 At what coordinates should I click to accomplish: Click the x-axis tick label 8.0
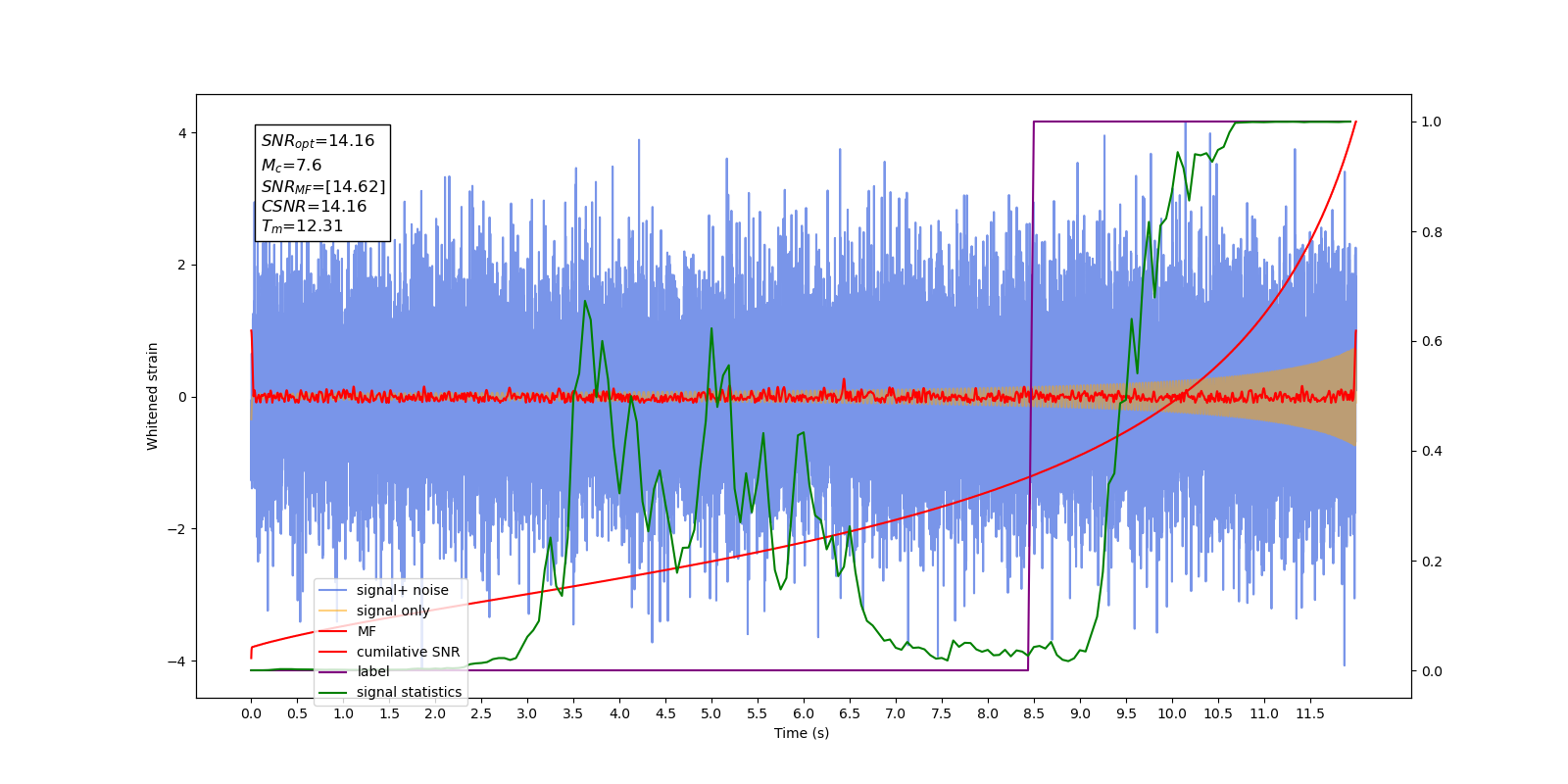tap(988, 713)
